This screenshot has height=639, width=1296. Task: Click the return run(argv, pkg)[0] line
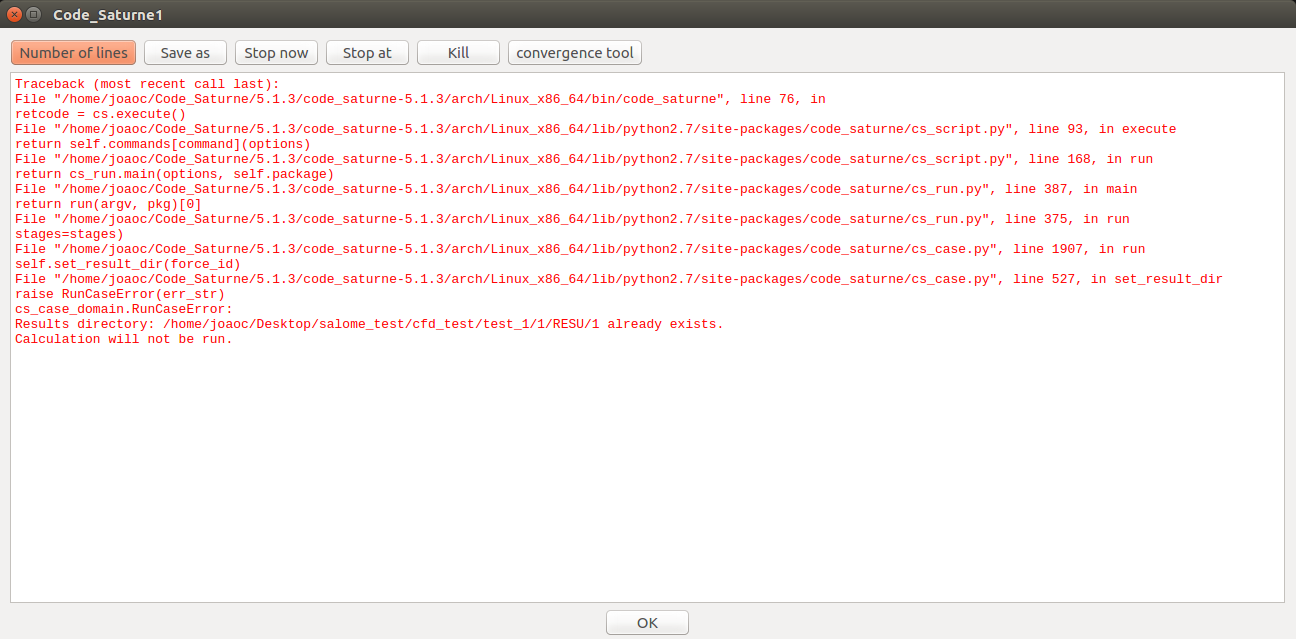(108, 204)
